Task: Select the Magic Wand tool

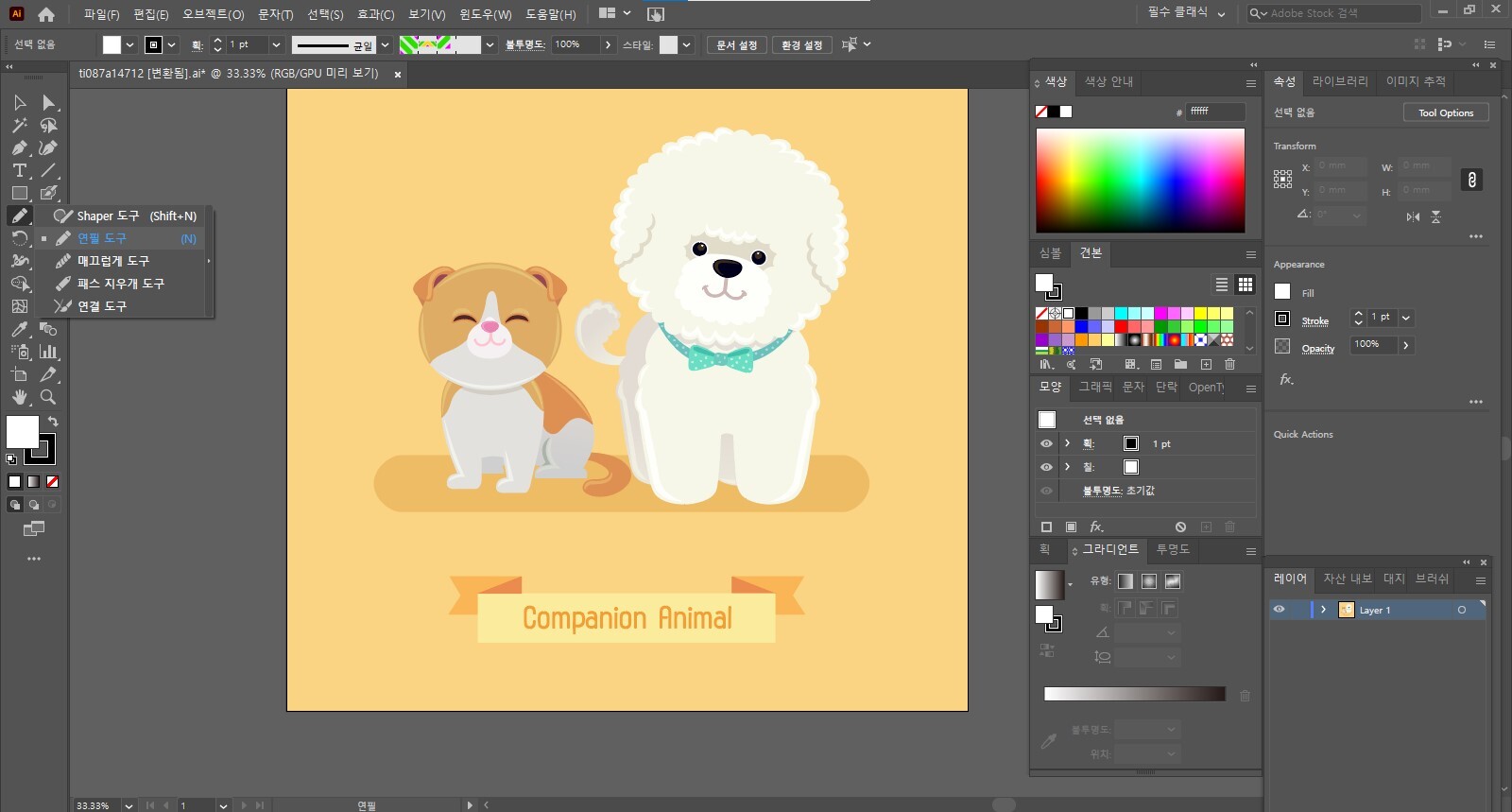Action: pyautogui.click(x=19, y=125)
